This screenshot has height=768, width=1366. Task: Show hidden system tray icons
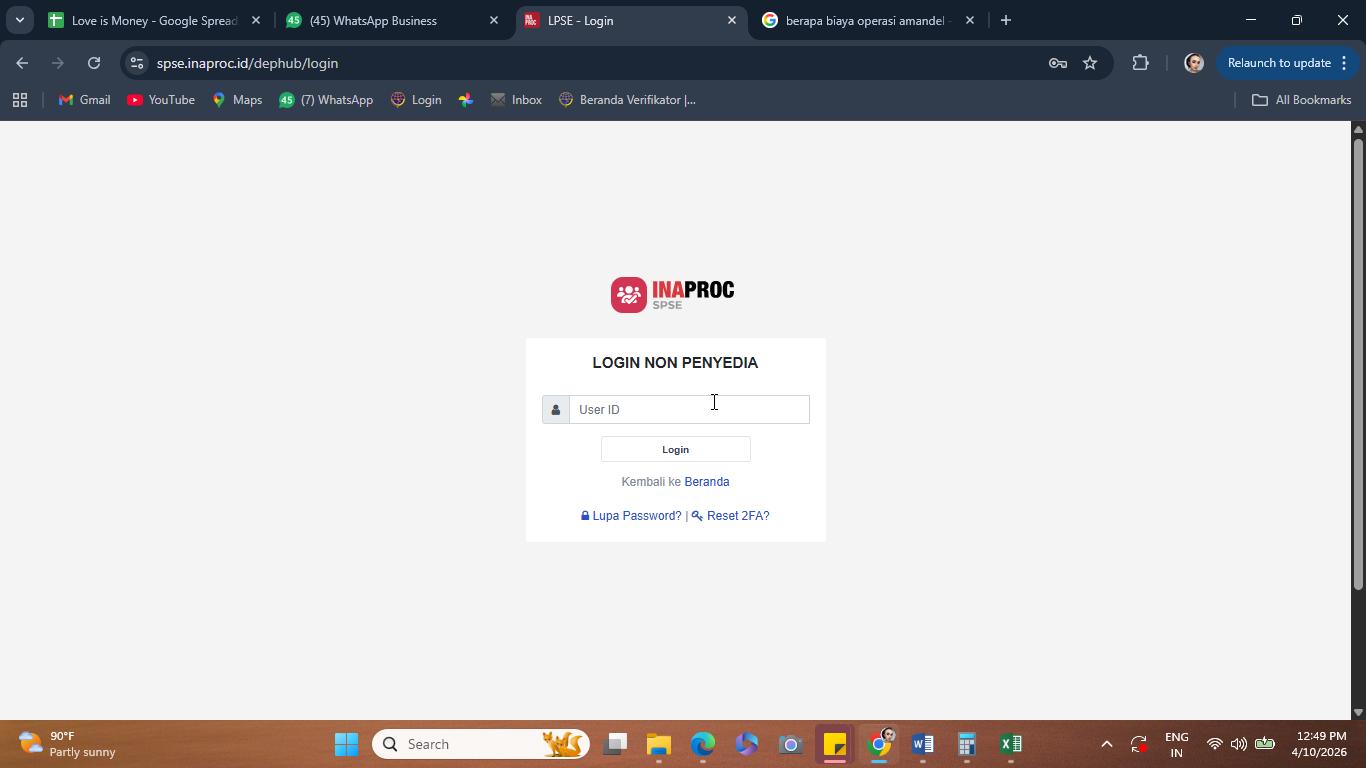click(1106, 744)
